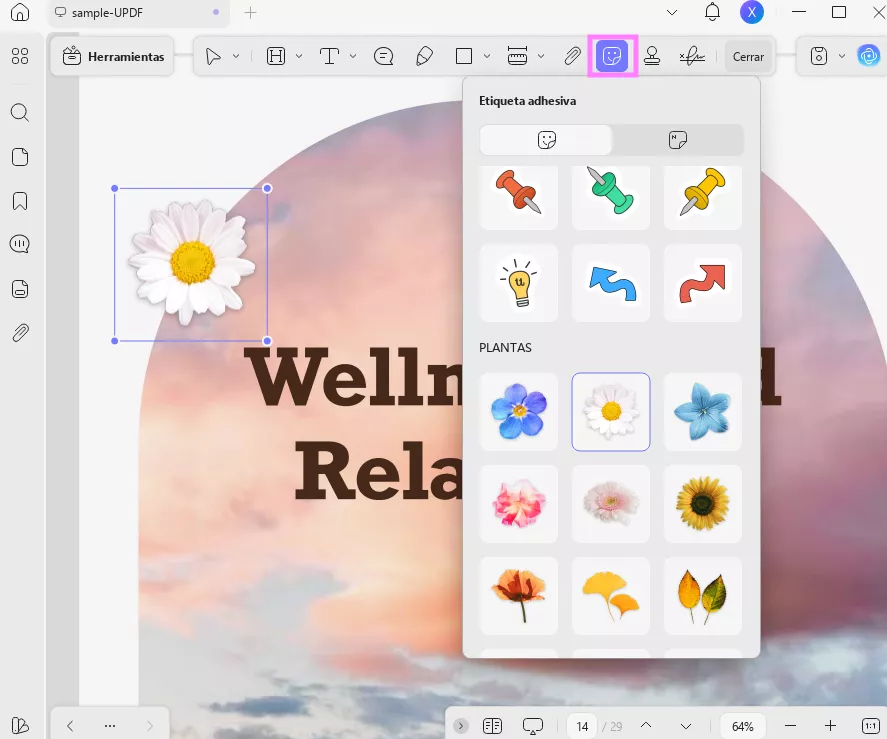Select the signature tool
The height and width of the screenshot is (739, 887).
pos(692,56)
